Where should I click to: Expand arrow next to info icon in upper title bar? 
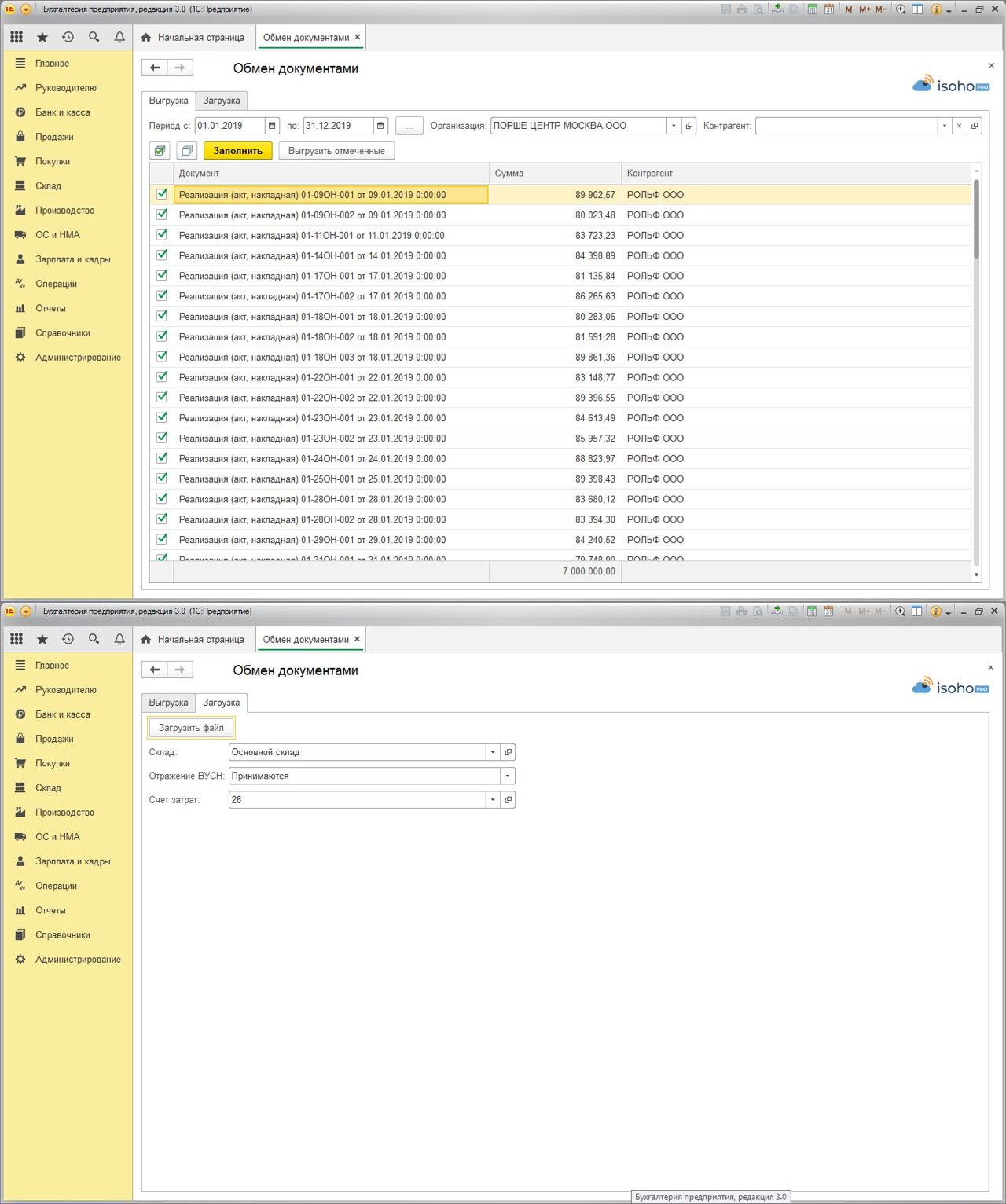coord(949,10)
